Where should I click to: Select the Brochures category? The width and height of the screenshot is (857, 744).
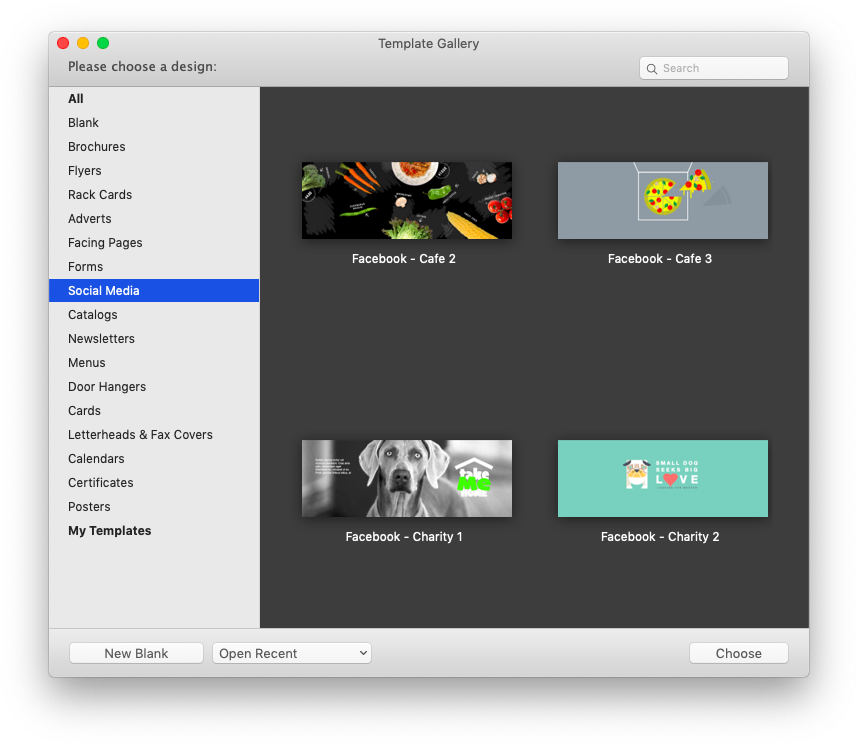(x=97, y=147)
